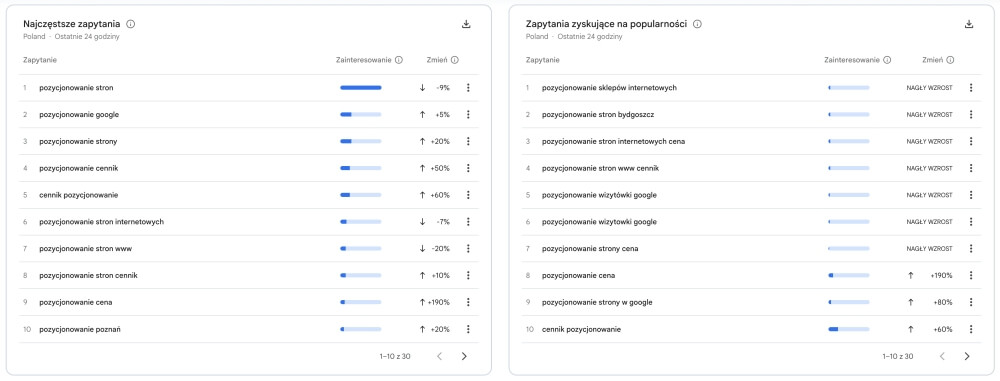Click the +80% change value

(943, 303)
